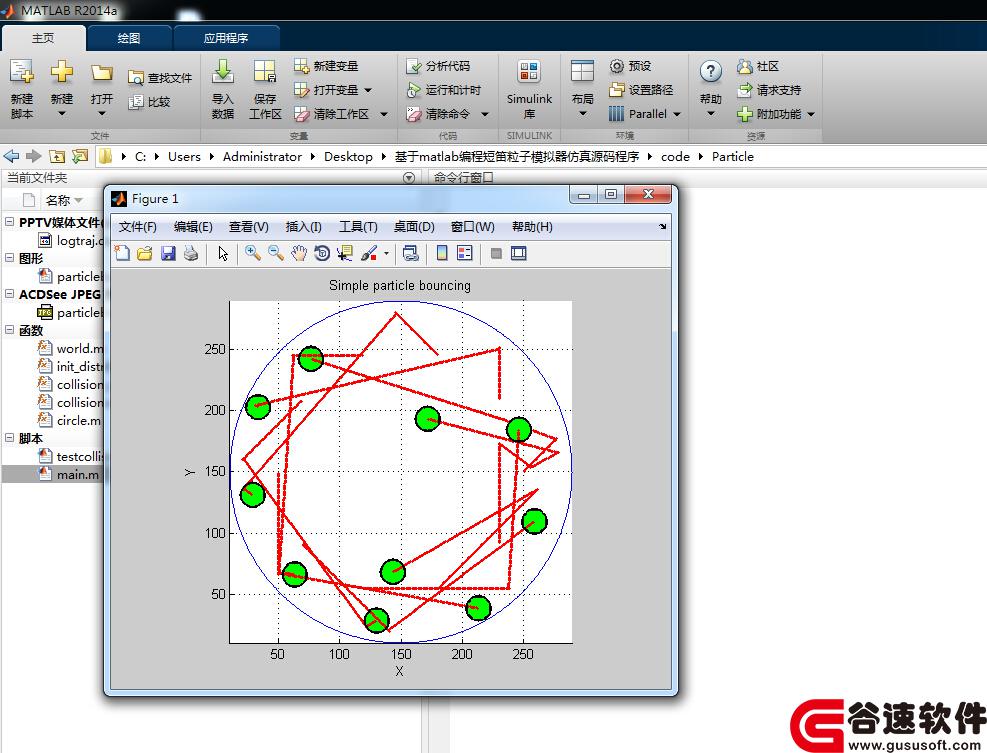
Task: Click the Print Figure icon
Action: (x=191, y=253)
